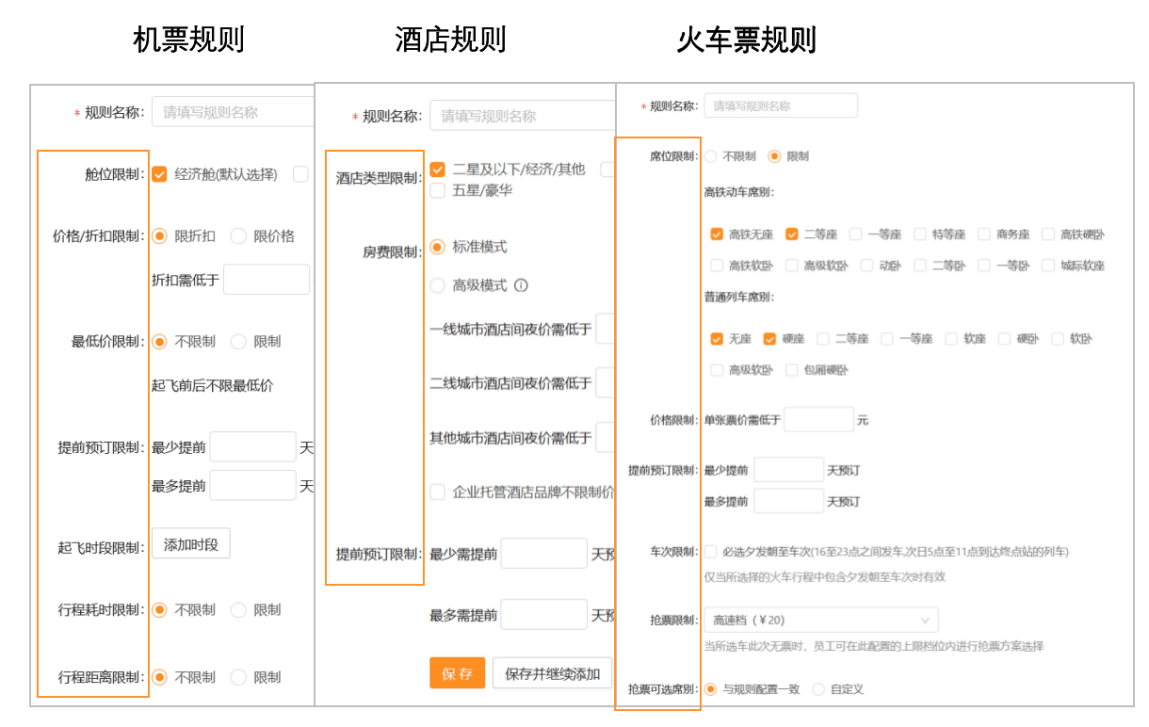Check 高级软卧 under 普通列车席别
Screen dimensions: 1149x727
[x=717, y=370]
